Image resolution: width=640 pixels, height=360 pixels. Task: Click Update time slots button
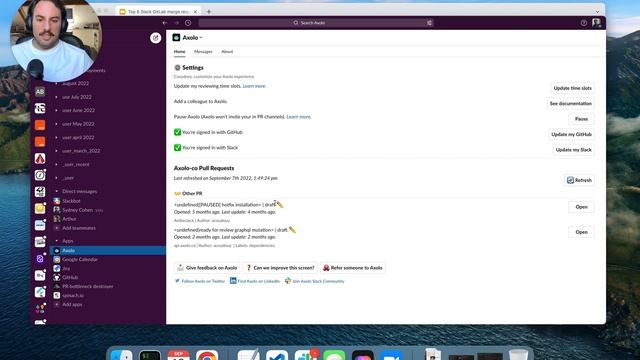(572, 88)
